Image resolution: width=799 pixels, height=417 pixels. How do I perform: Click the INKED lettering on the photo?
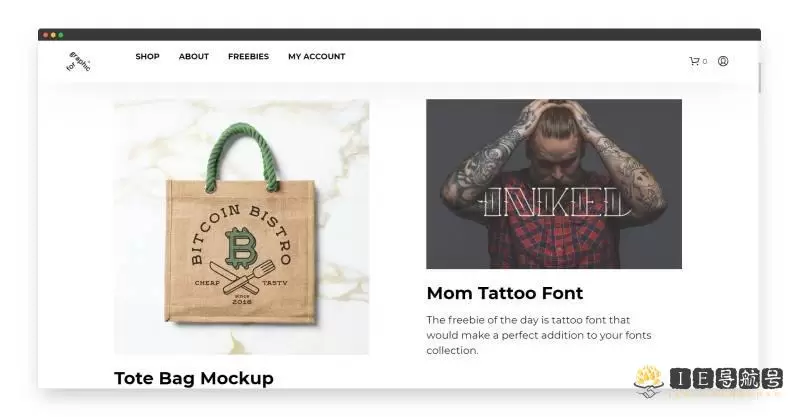point(556,202)
